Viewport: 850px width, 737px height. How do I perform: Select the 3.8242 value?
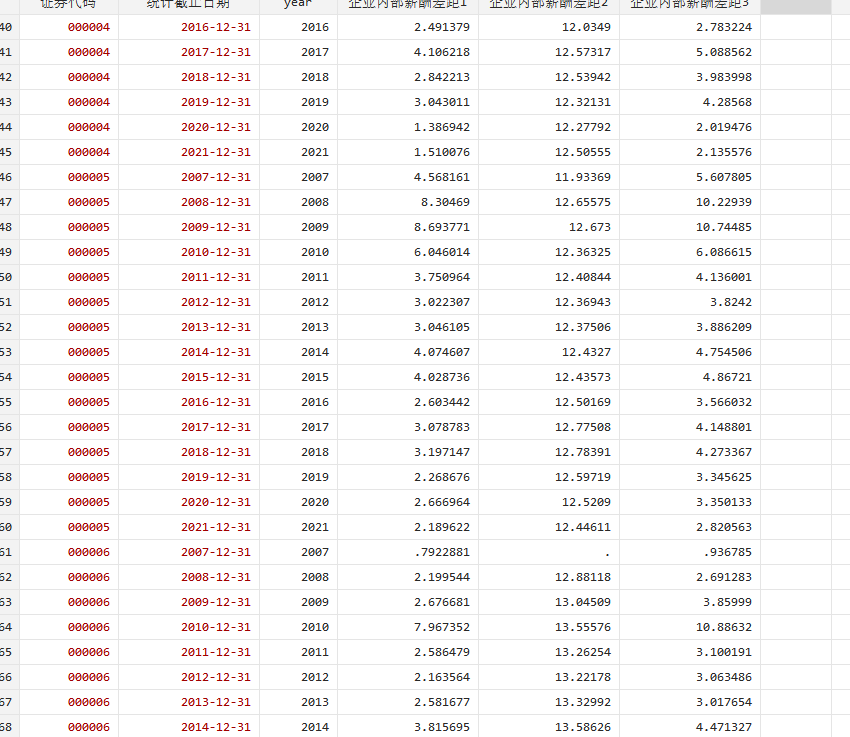tap(690, 302)
